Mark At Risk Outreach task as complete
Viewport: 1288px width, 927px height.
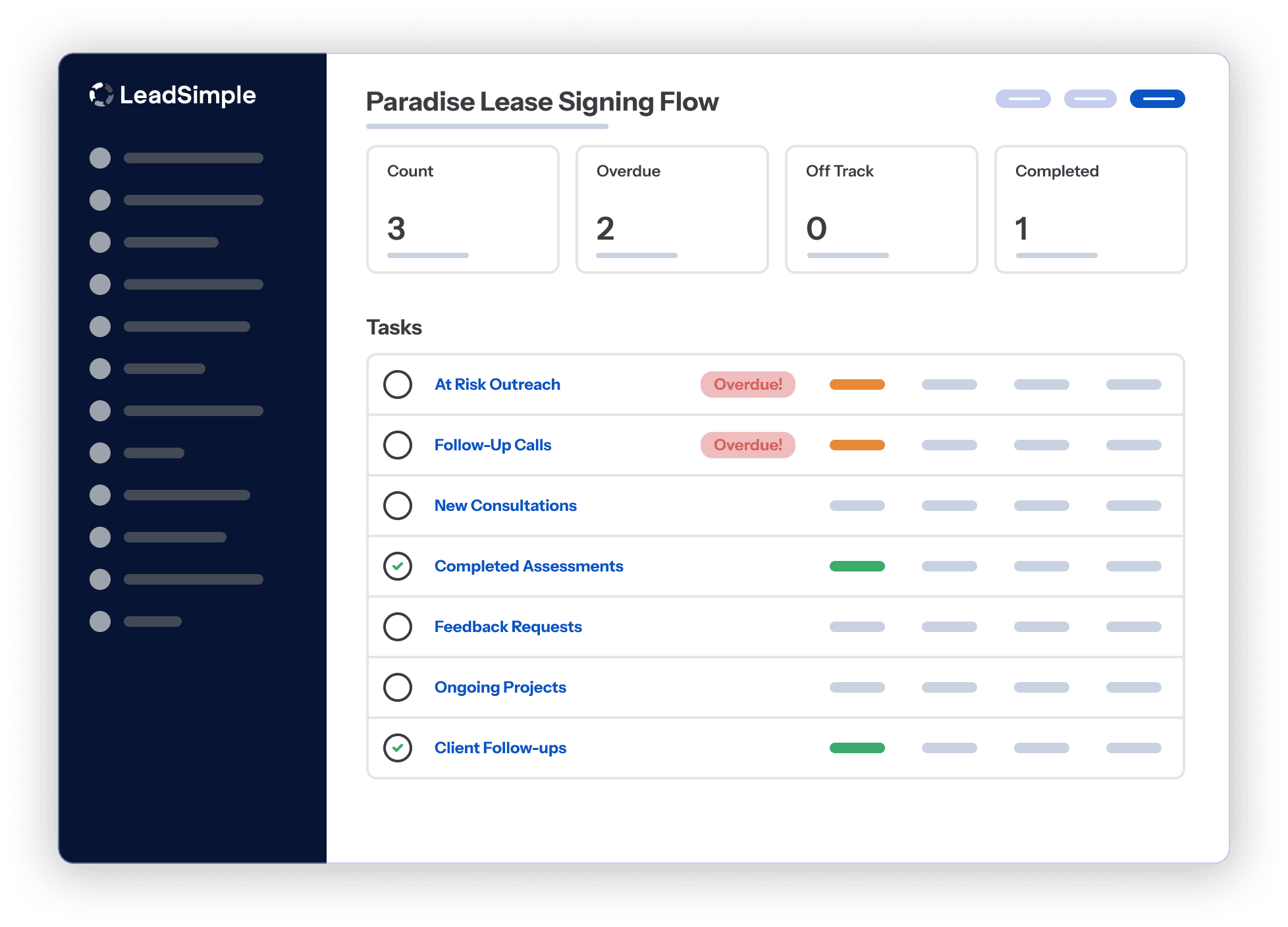398,384
